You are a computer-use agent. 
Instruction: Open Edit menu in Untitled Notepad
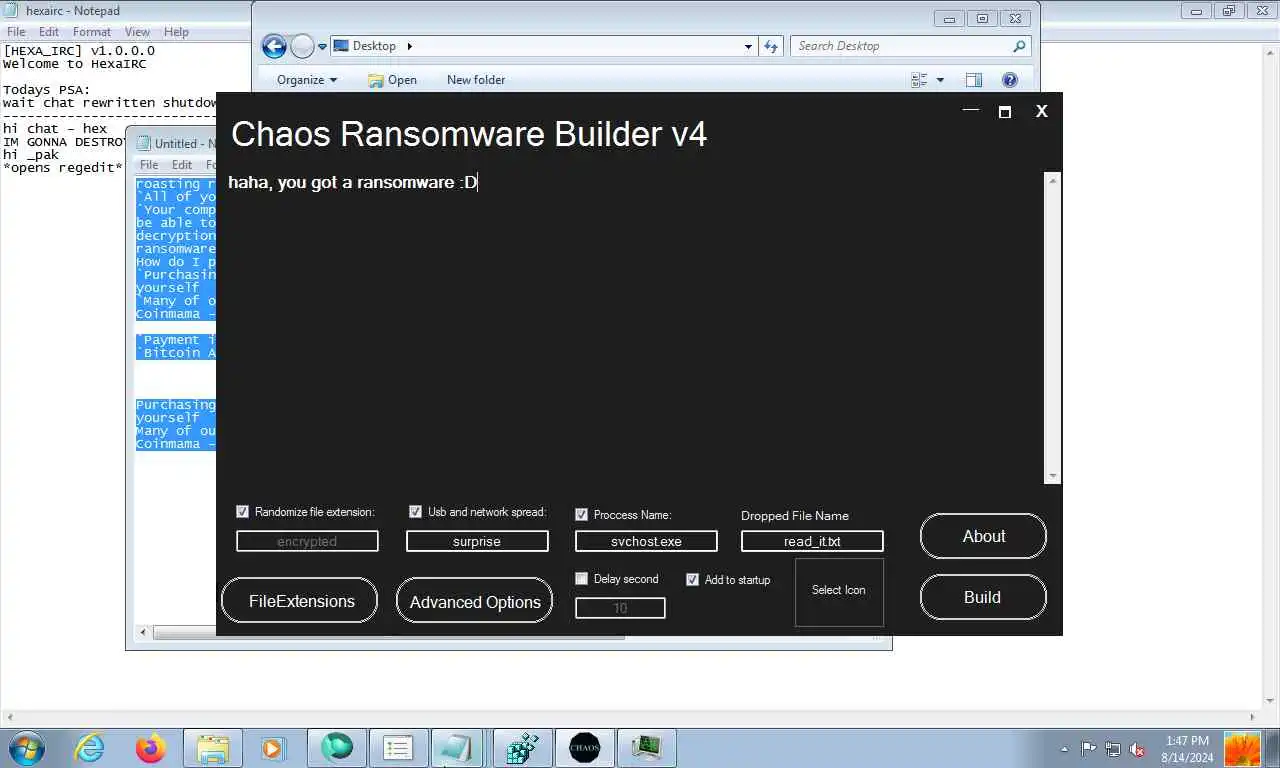click(182, 165)
